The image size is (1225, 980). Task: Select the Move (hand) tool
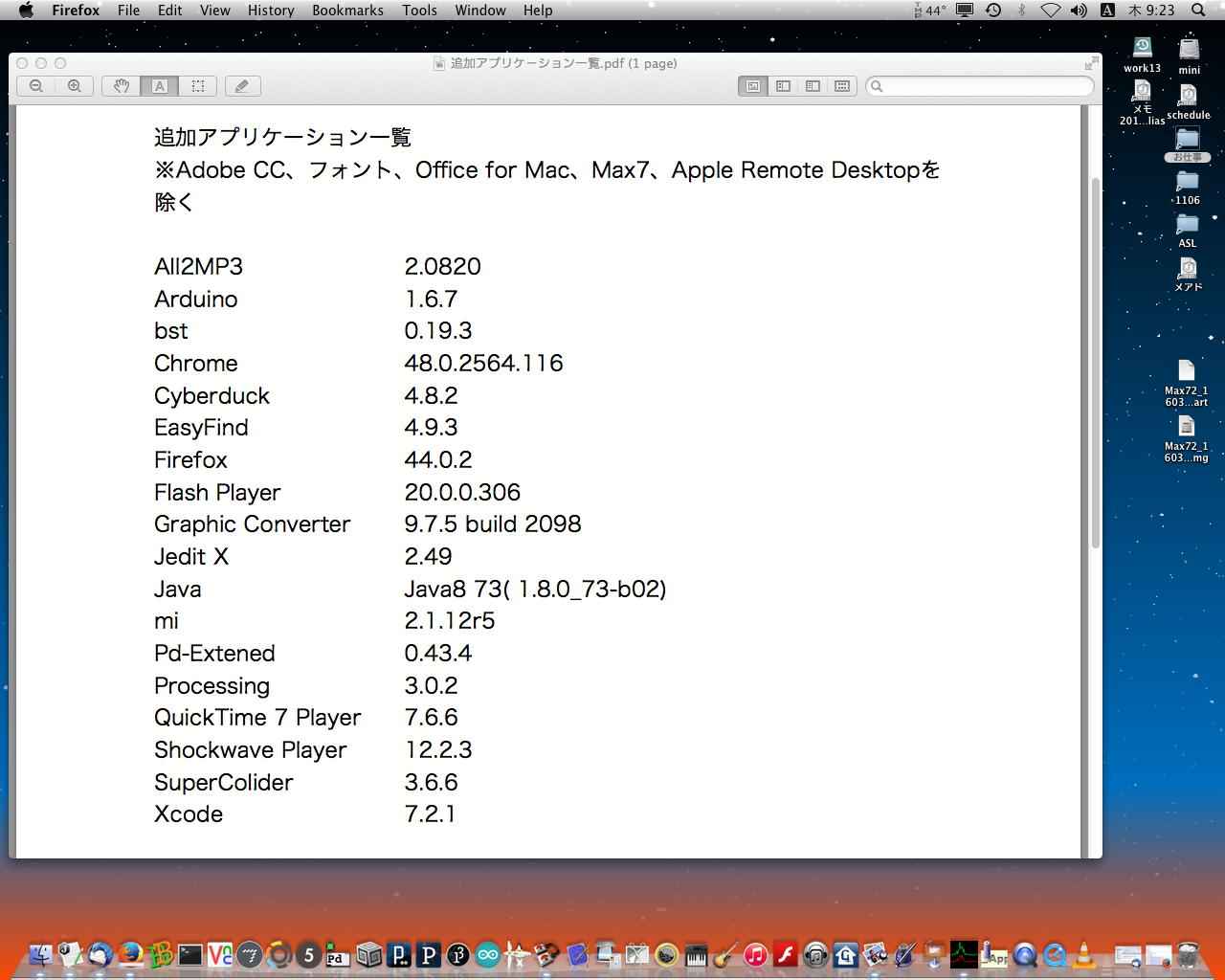click(122, 86)
